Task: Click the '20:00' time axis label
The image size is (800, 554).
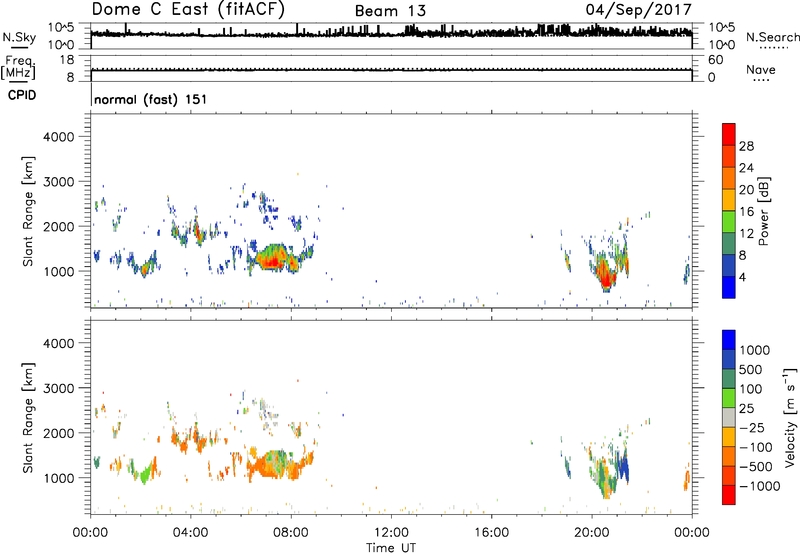Action: coord(592,533)
